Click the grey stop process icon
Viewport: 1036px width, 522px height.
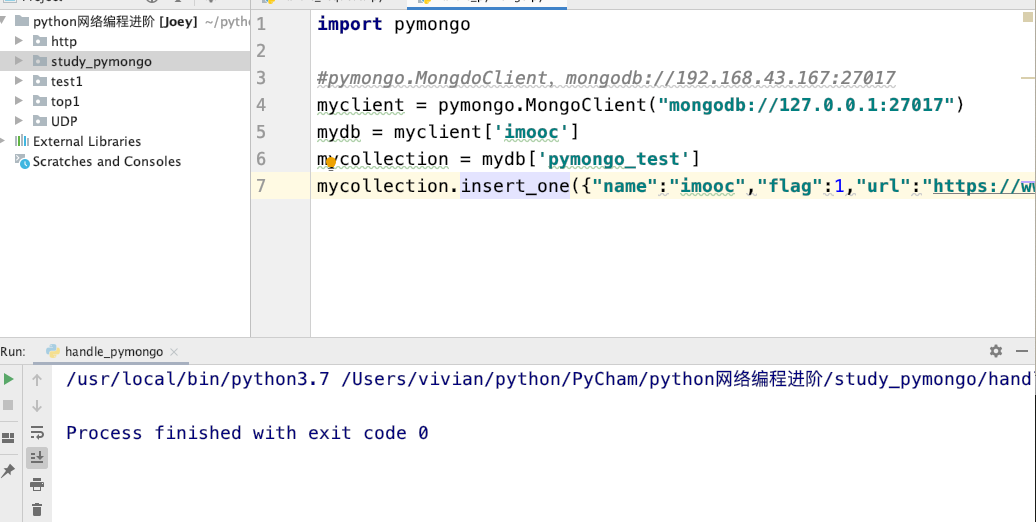[8, 405]
